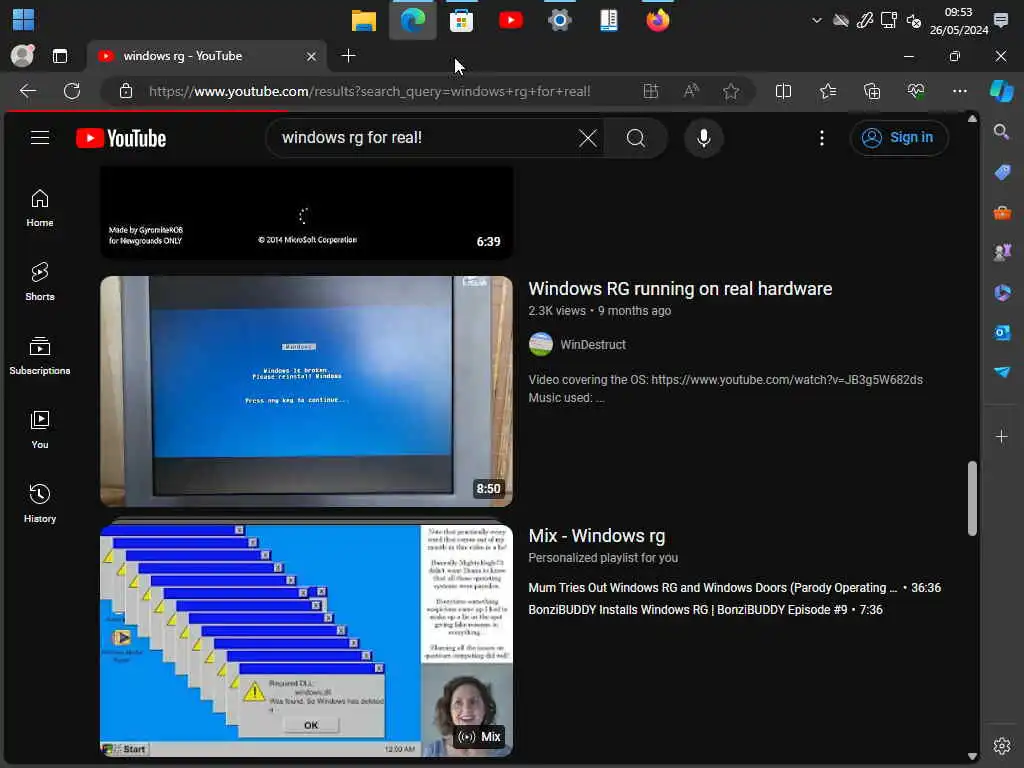Play the 8:50 CRT blue screen thumbnail

(306, 391)
